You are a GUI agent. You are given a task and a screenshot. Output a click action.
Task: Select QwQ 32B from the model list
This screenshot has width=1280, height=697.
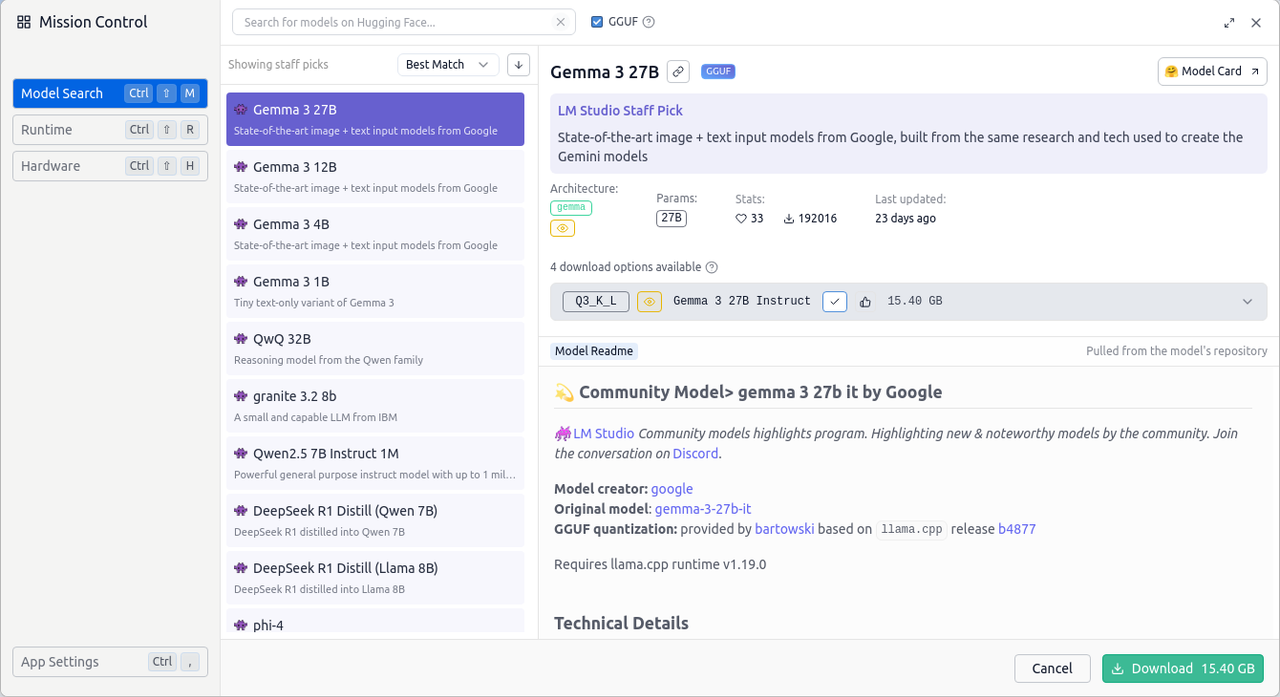pyautogui.click(x=375, y=348)
